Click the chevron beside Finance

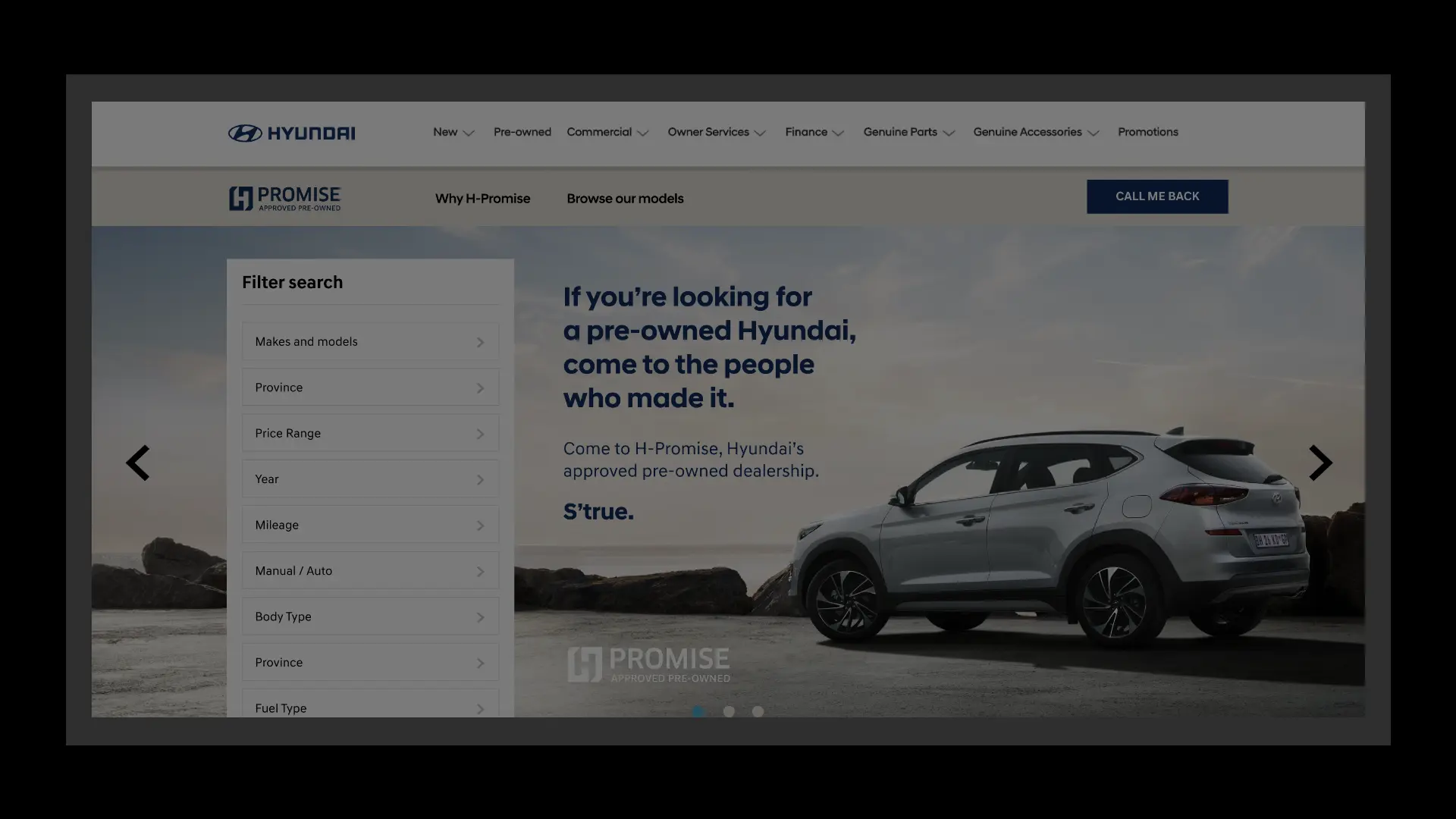pyautogui.click(x=838, y=133)
